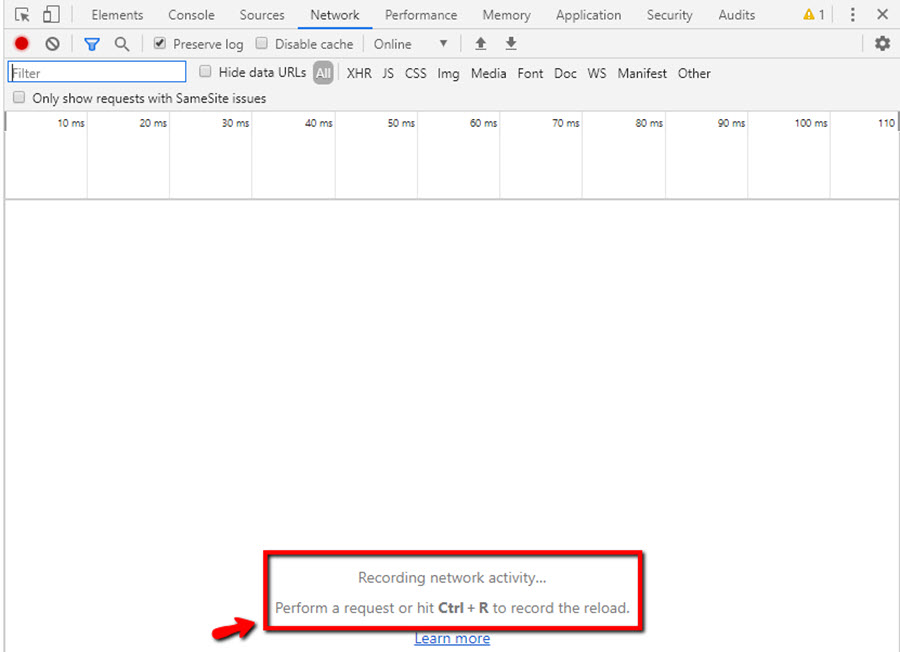This screenshot has width=900, height=652.
Task: Check Only show requests with SameSite issues
Action: (19, 97)
